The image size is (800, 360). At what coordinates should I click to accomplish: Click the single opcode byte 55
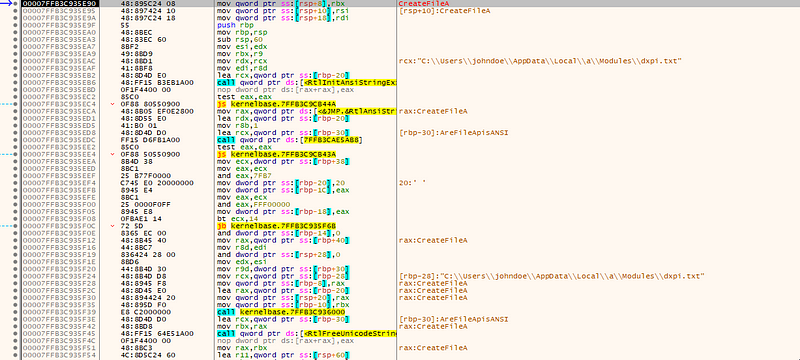124,25
